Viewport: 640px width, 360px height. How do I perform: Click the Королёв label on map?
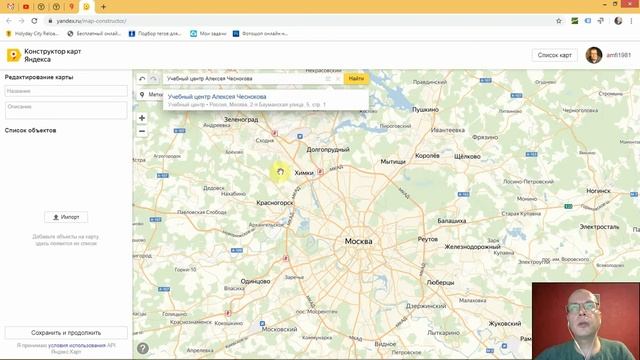[x=427, y=156]
